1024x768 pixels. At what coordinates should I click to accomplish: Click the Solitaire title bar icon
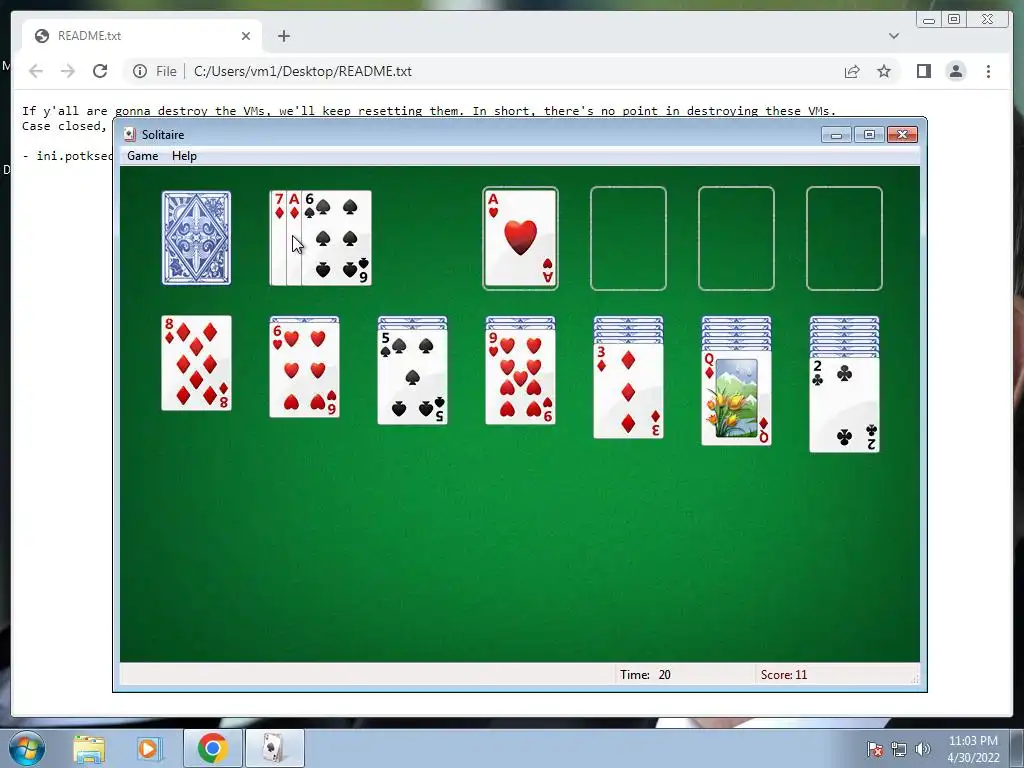pos(130,135)
